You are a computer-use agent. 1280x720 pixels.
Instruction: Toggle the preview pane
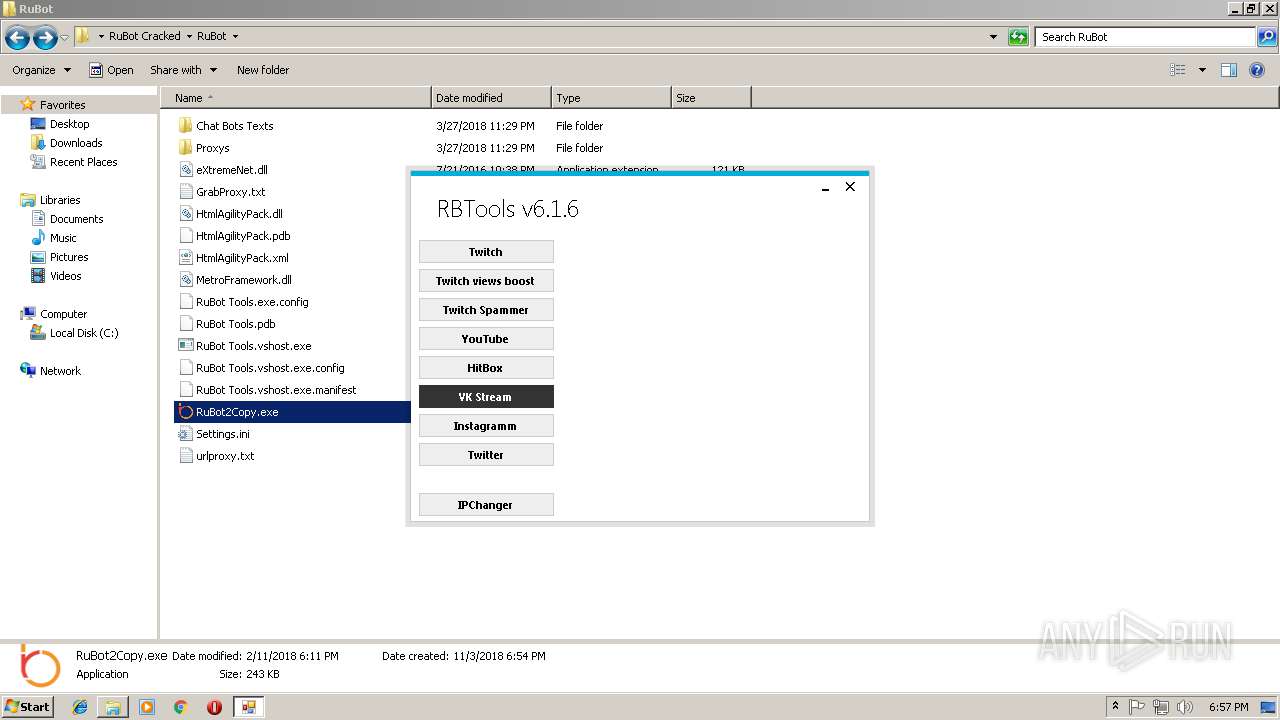click(x=1229, y=70)
